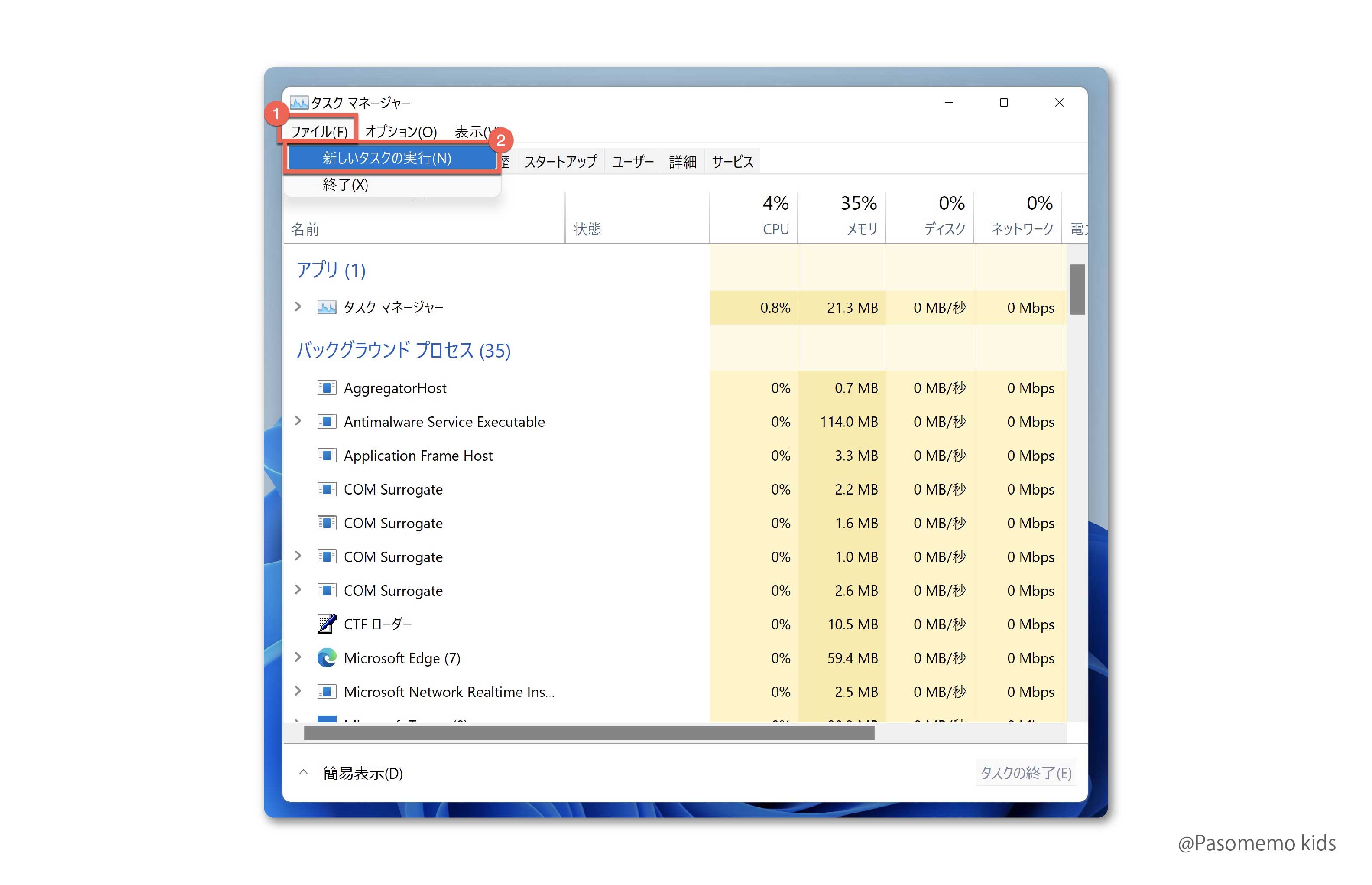Click the 0.7 MB memory value
Viewport: 1372px width, 885px height.
pyautogui.click(x=856, y=388)
